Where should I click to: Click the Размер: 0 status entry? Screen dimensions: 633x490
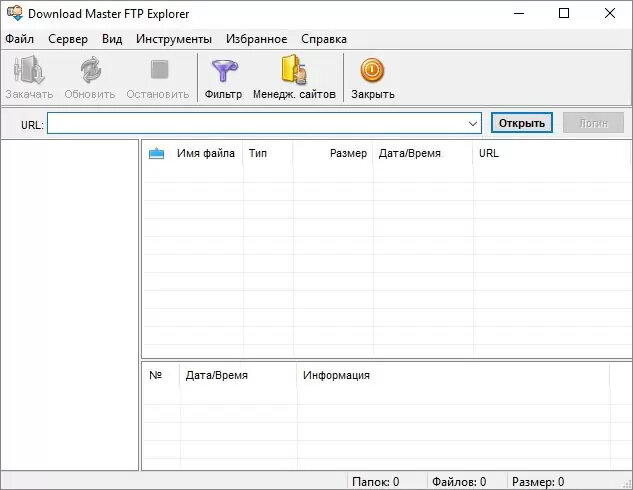coord(538,482)
